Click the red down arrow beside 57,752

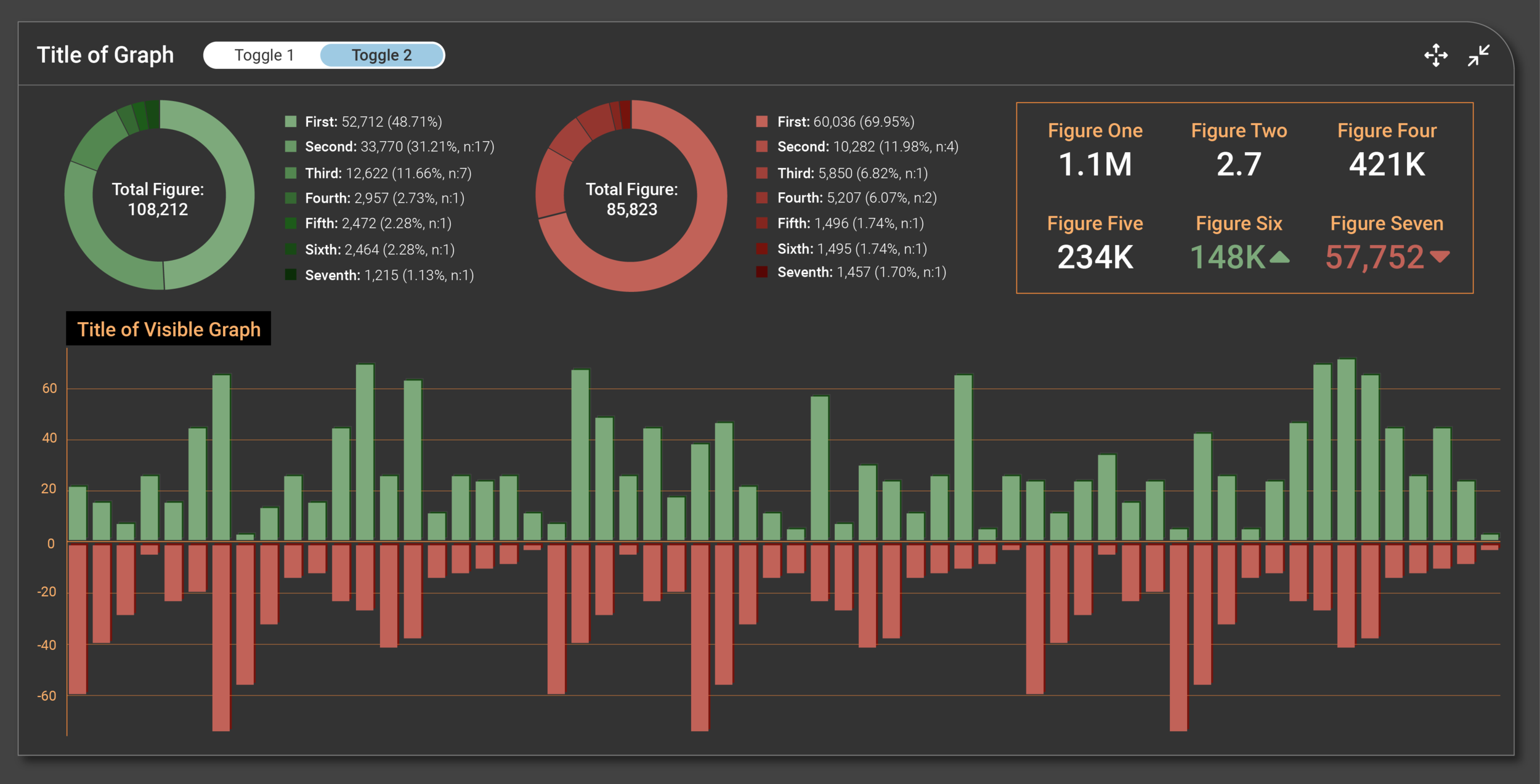1440,257
